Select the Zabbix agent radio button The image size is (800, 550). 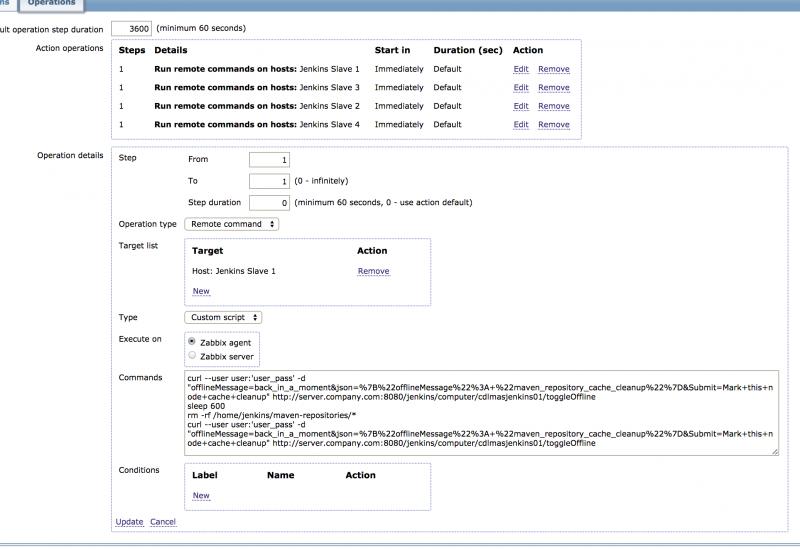(x=193, y=342)
